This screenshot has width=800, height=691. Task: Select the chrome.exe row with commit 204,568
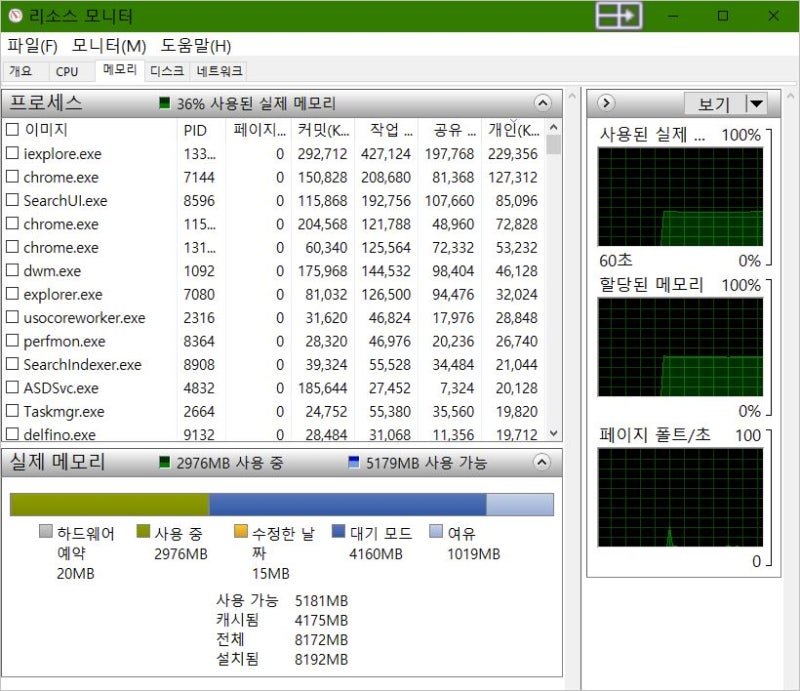[273, 224]
